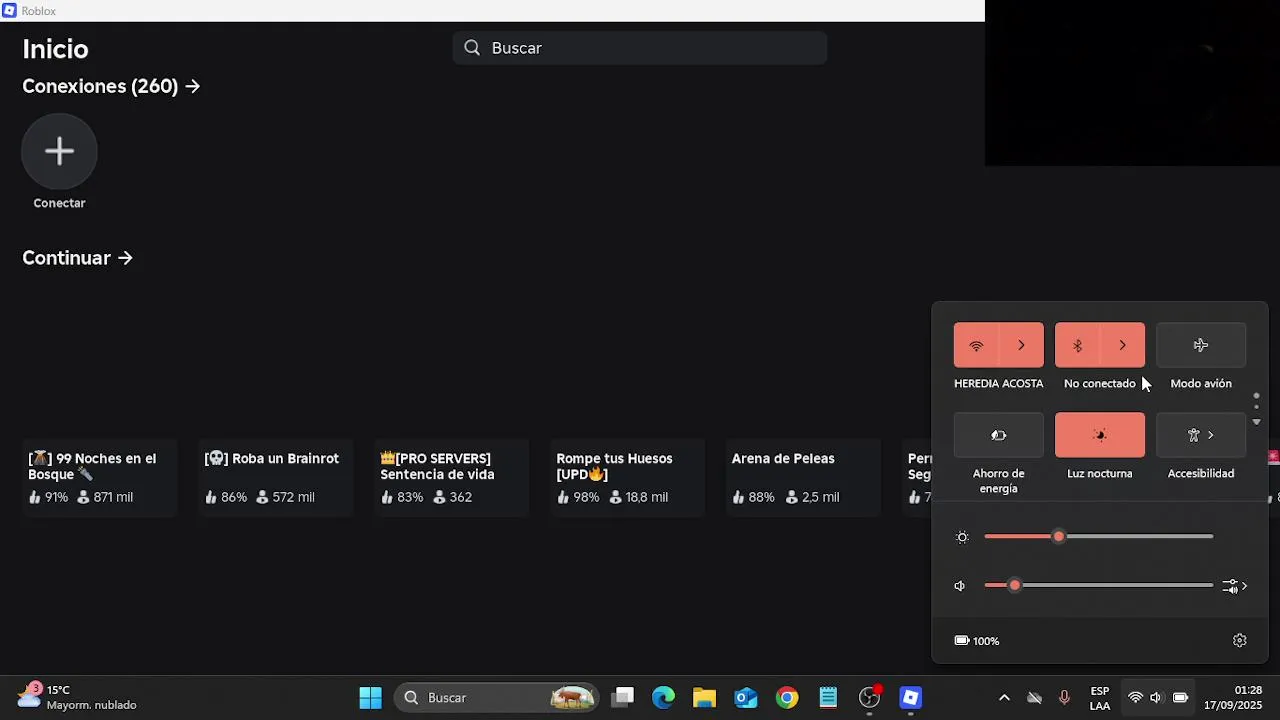Click the taskbar Wi-Fi icon
Screen dimensions: 1280x720
point(1135,698)
